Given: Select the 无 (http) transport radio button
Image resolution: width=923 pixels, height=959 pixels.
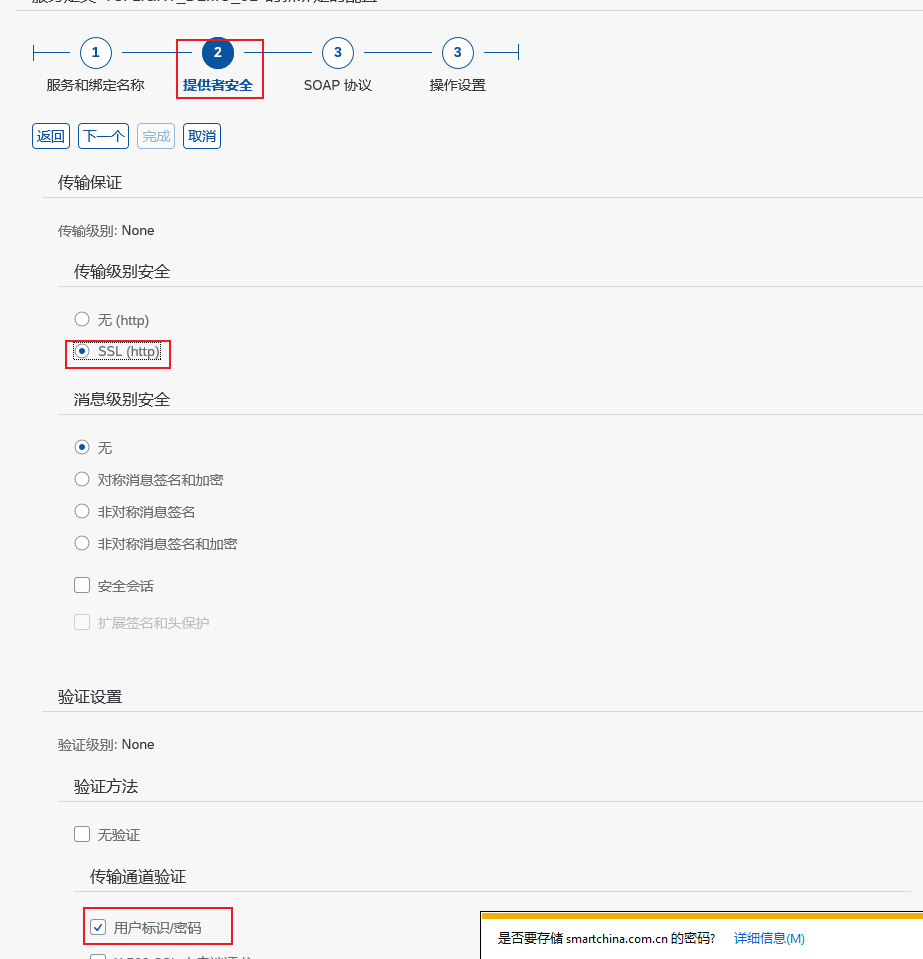Looking at the screenshot, I should 82,319.
